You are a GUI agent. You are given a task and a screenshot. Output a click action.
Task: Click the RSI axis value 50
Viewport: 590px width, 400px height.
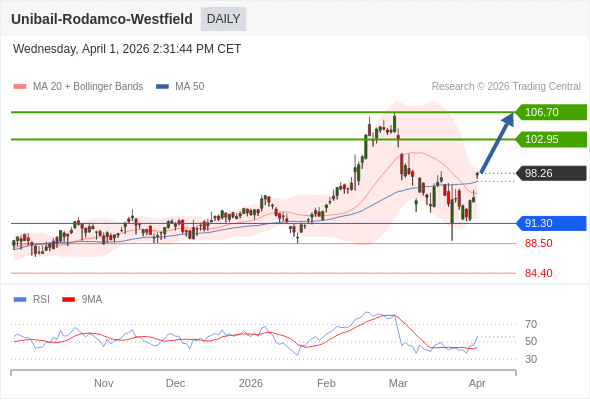pyautogui.click(x=531, y=341)
